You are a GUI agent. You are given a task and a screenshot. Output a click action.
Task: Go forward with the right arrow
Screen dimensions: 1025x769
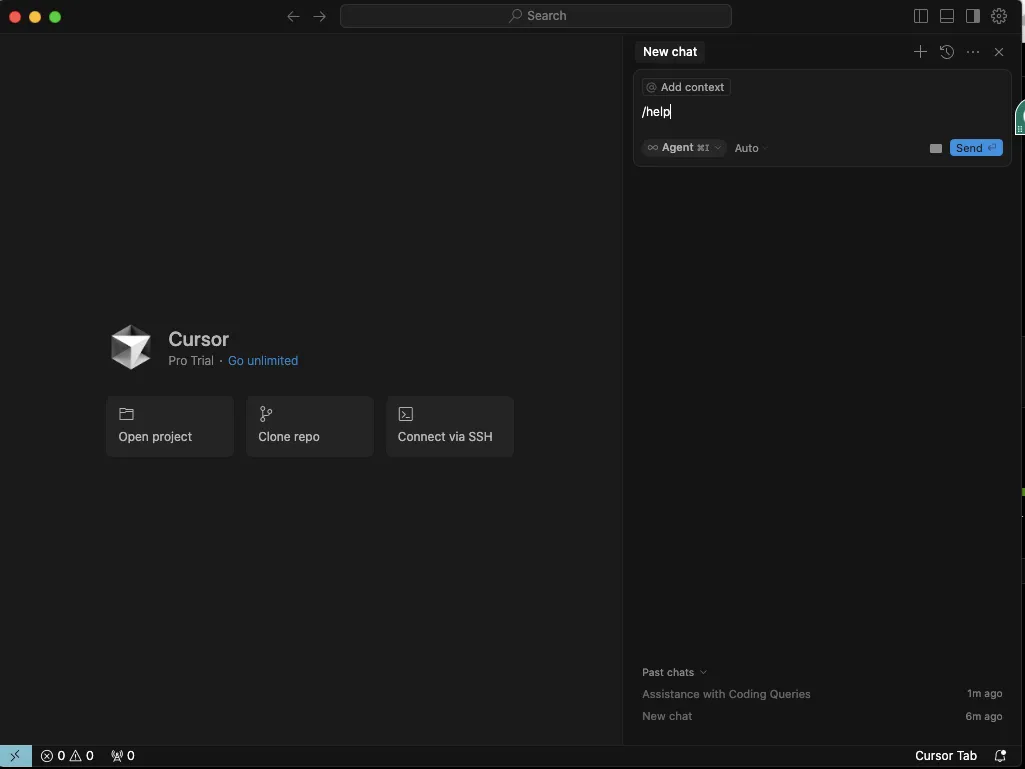[320, 16]
